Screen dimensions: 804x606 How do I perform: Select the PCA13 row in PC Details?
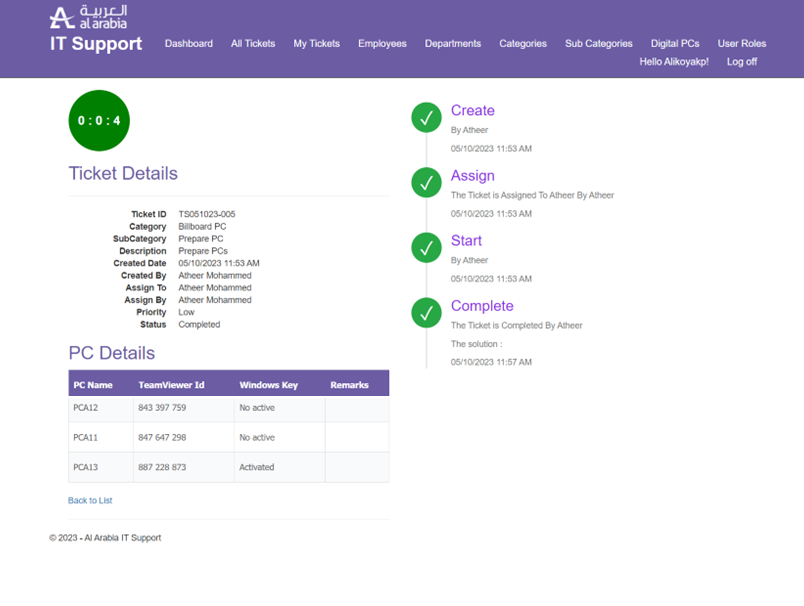(x=228, y=467)
